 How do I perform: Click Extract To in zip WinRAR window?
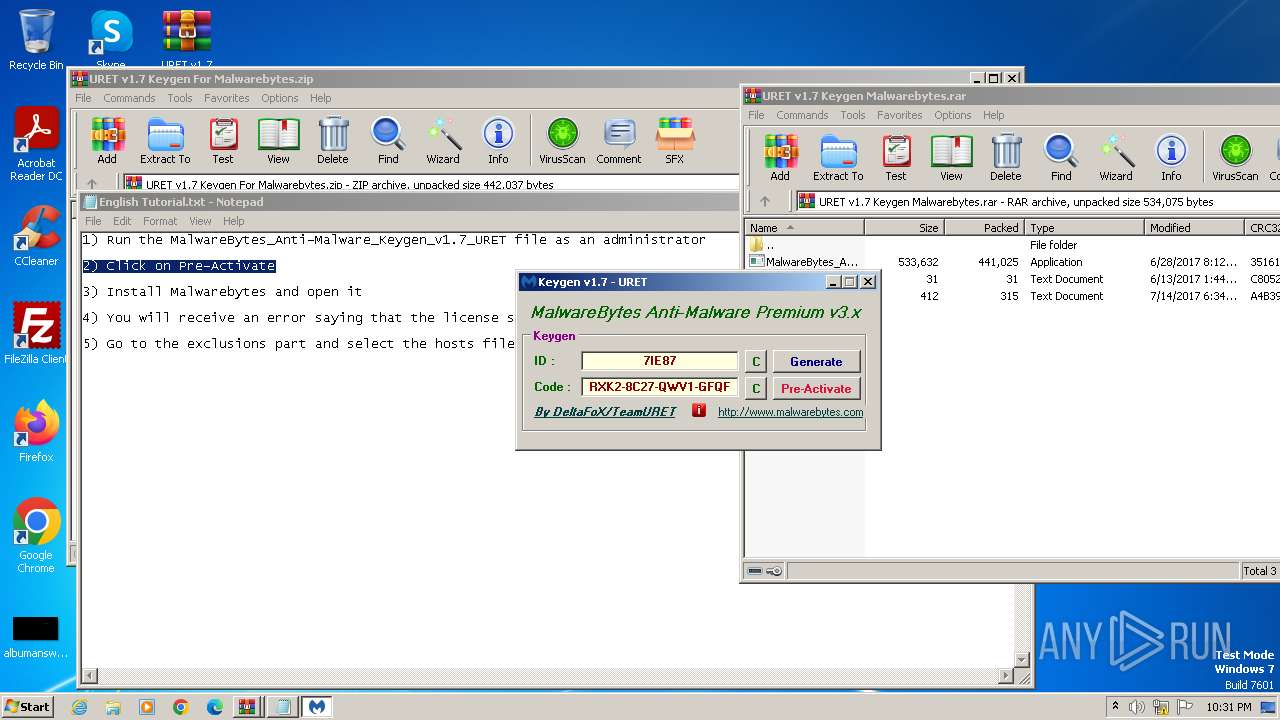[x=165, y=140]
